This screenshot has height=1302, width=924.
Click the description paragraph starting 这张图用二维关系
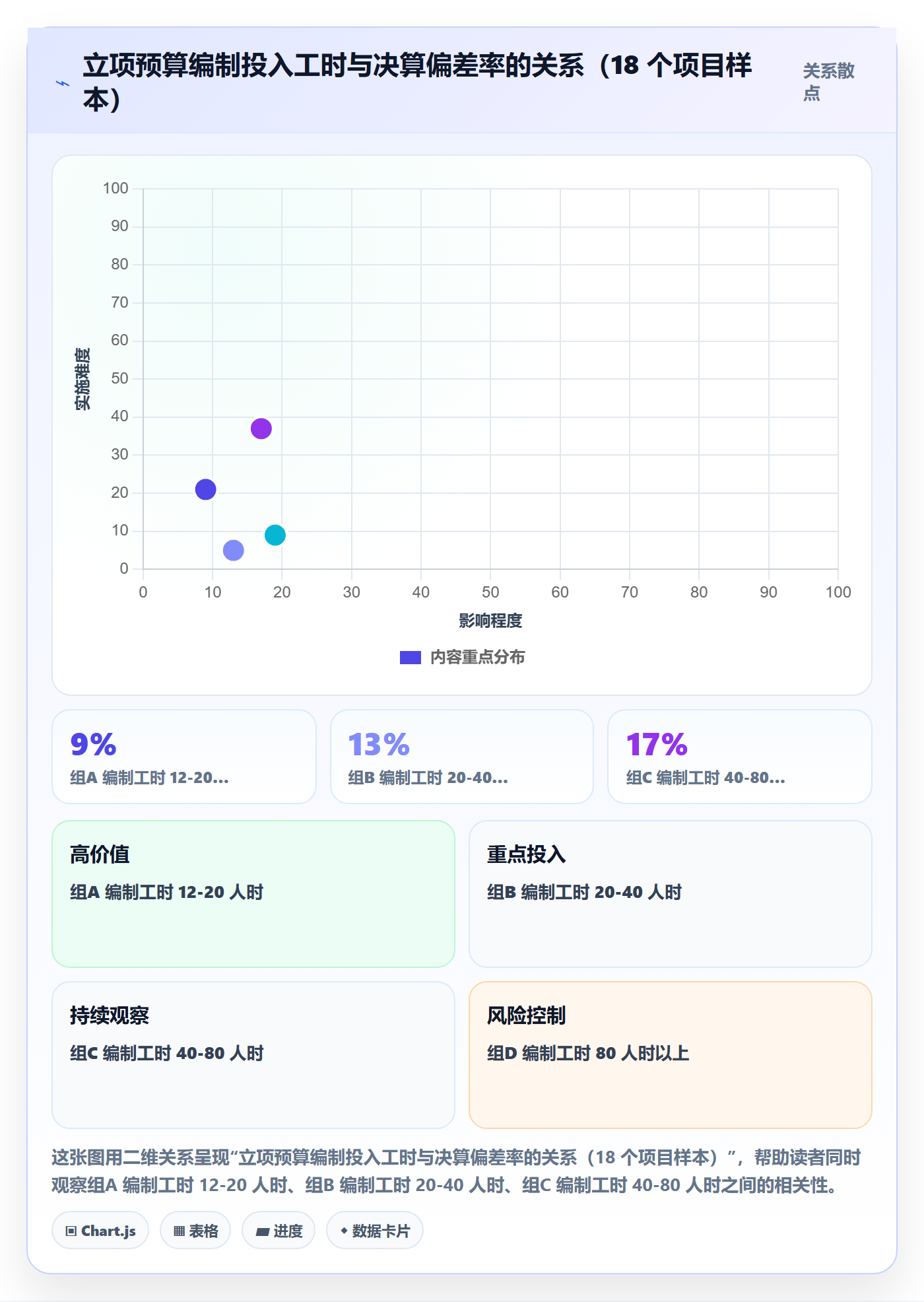click(x=457, y=1171)
